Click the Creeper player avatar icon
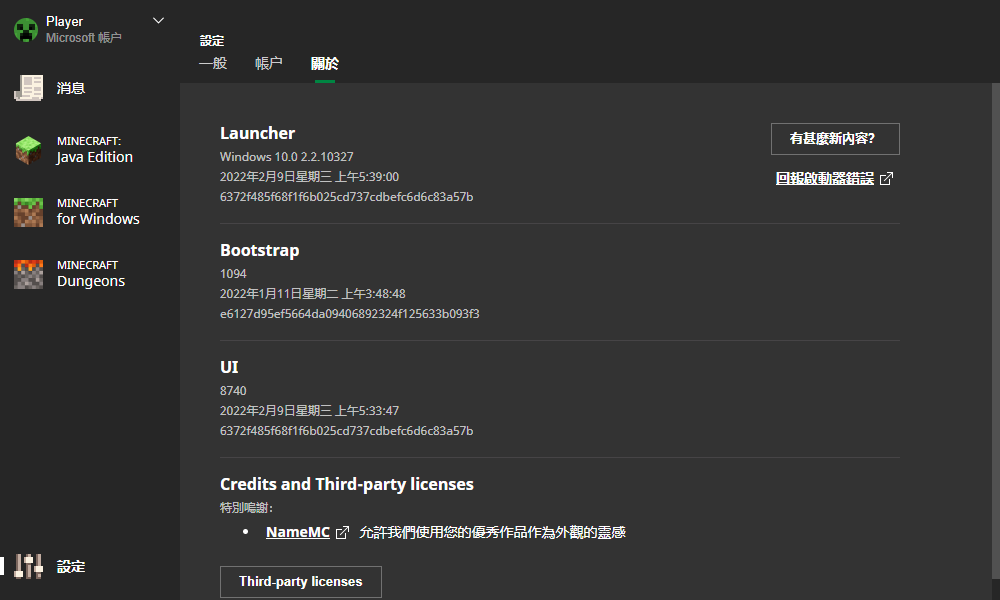1000x600 pixels. [x=26, y=30]
